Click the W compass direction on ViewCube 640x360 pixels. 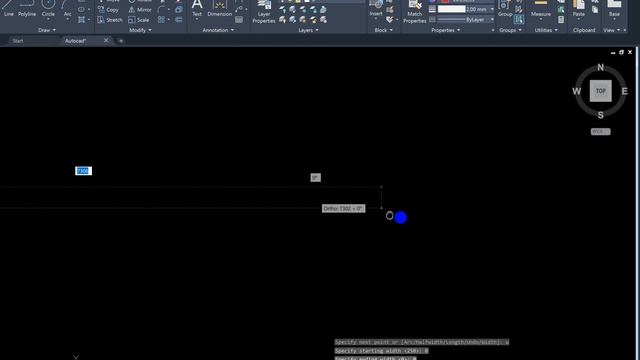pos(576,91)
